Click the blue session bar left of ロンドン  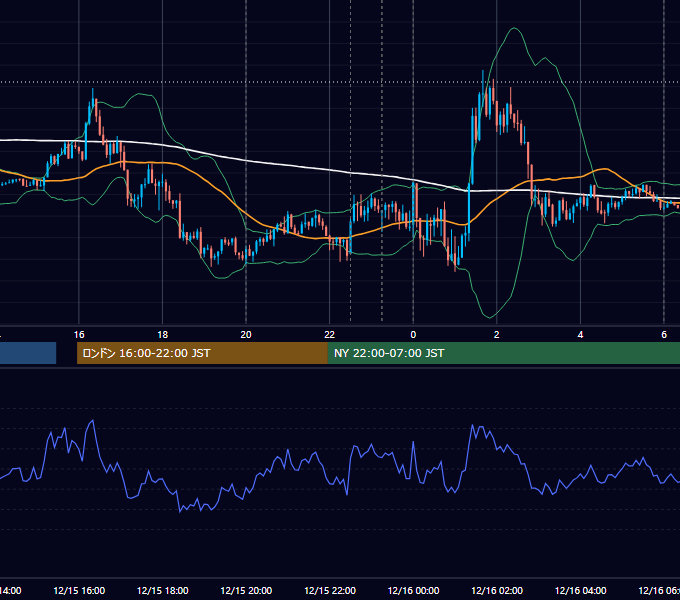point(28,353)
